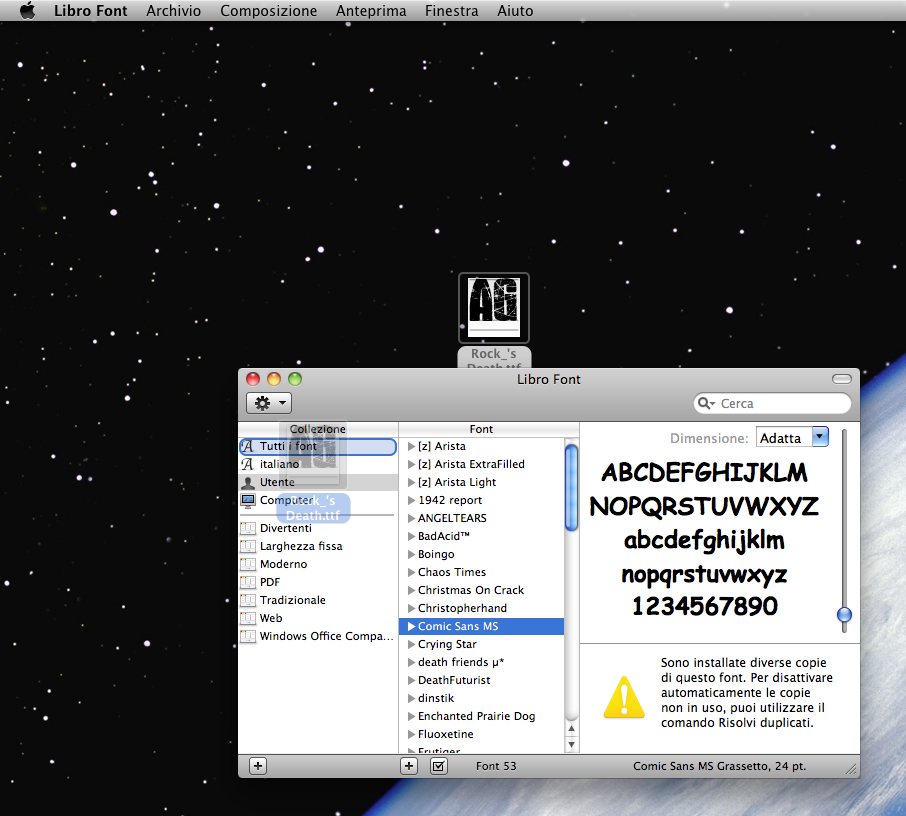Select the Tutti i font collection
906x816 pixels.
[x=317, y=446]
